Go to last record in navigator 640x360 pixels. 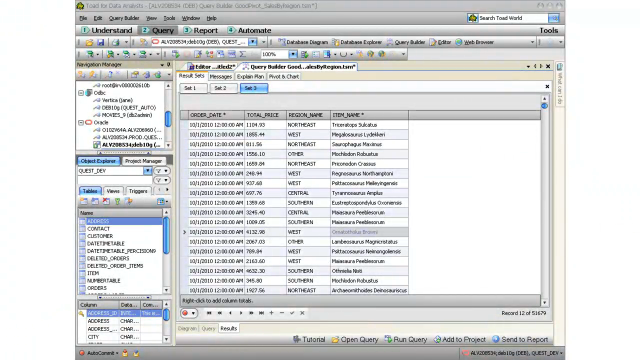(x=261, y=313)
